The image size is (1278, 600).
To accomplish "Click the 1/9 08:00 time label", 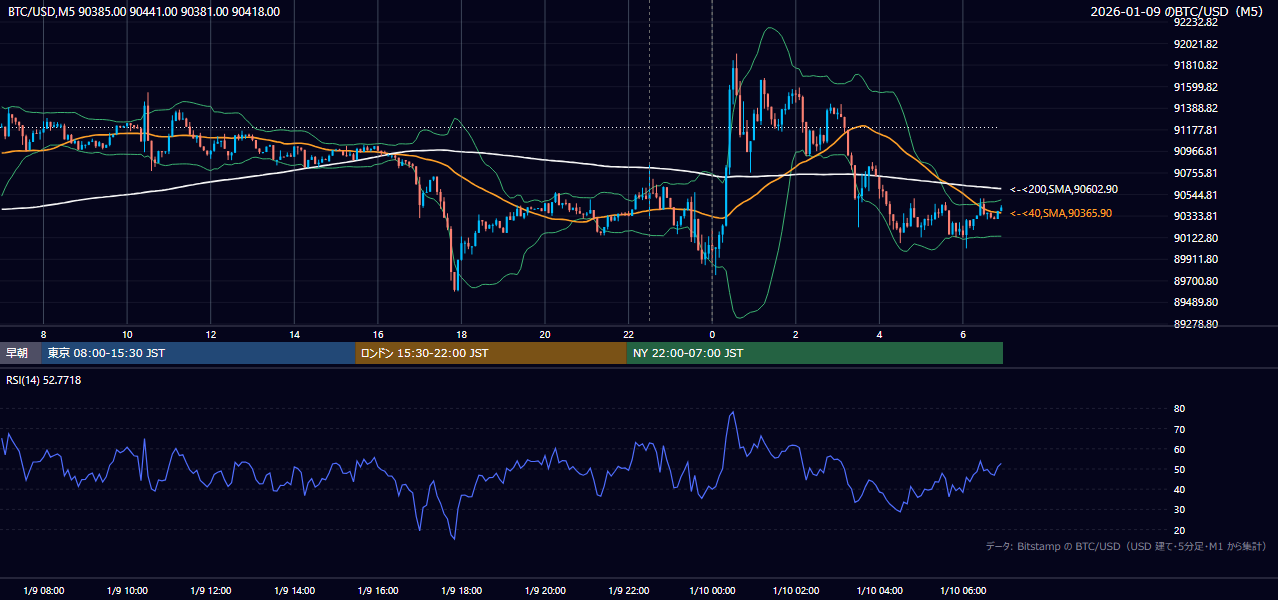I will pyautogui.click(x=43, y=590).
